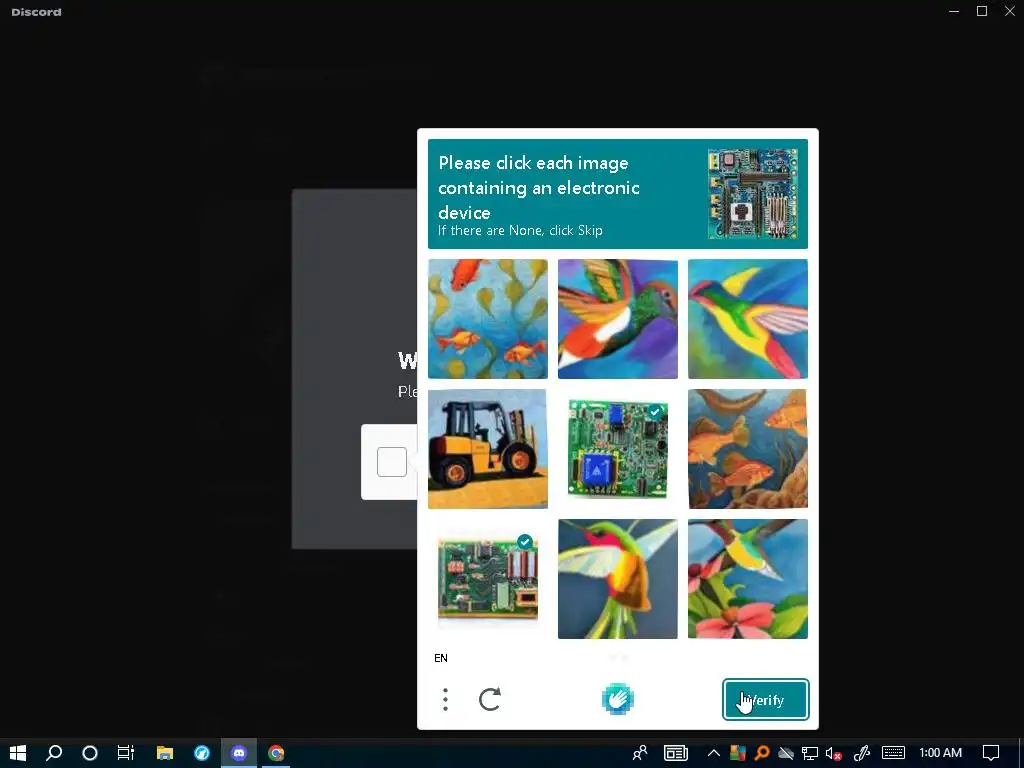Click the hummingbird on purple background tile

pyautogui.click(x=618, y=319)
